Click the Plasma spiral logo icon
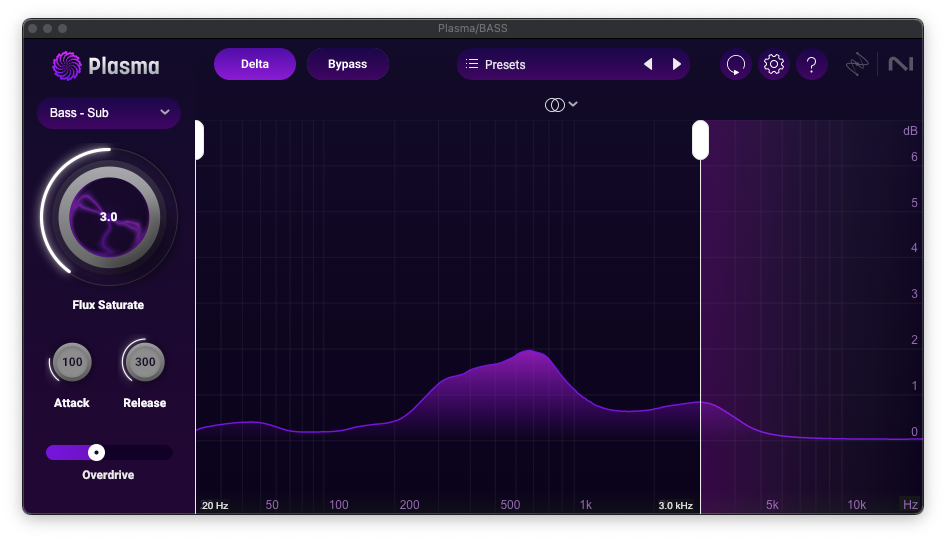Image resolution: width=946 pixels, height=541 pixels. pyautogui.click(x=66, y=65)
